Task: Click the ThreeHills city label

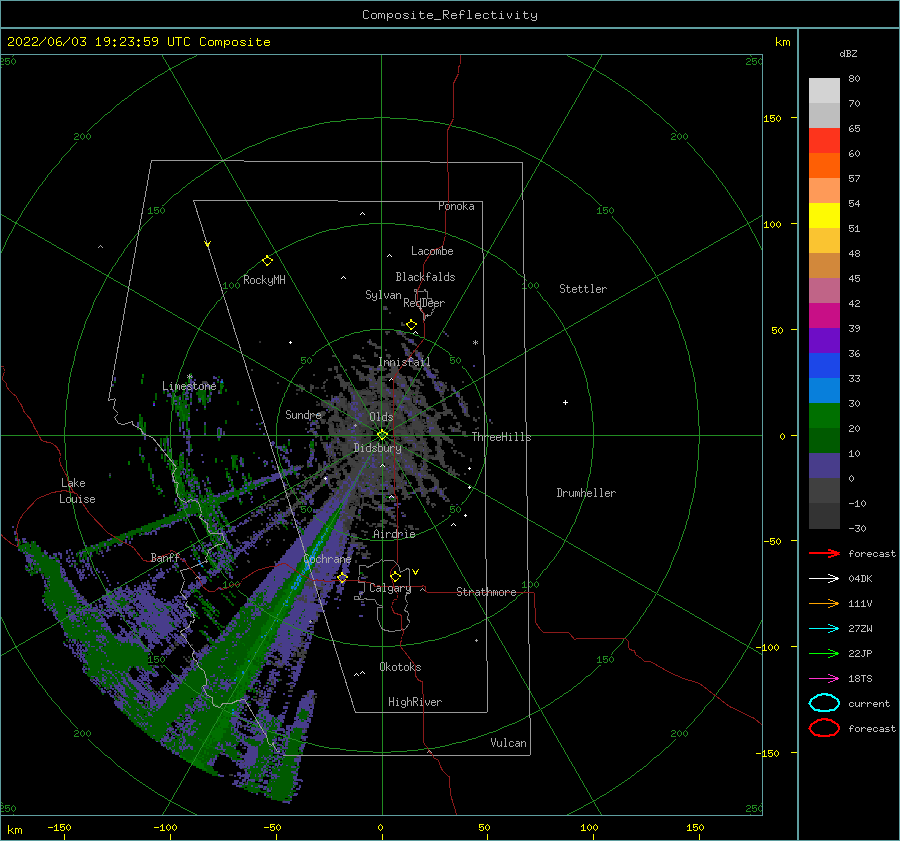Action: (x=502, y=437)
